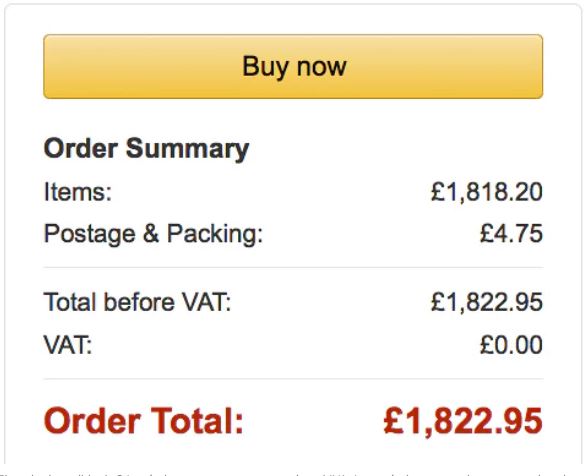Click the red Order Total: label
The width and height of the screenshot is (588, 476).
(144, 421)
